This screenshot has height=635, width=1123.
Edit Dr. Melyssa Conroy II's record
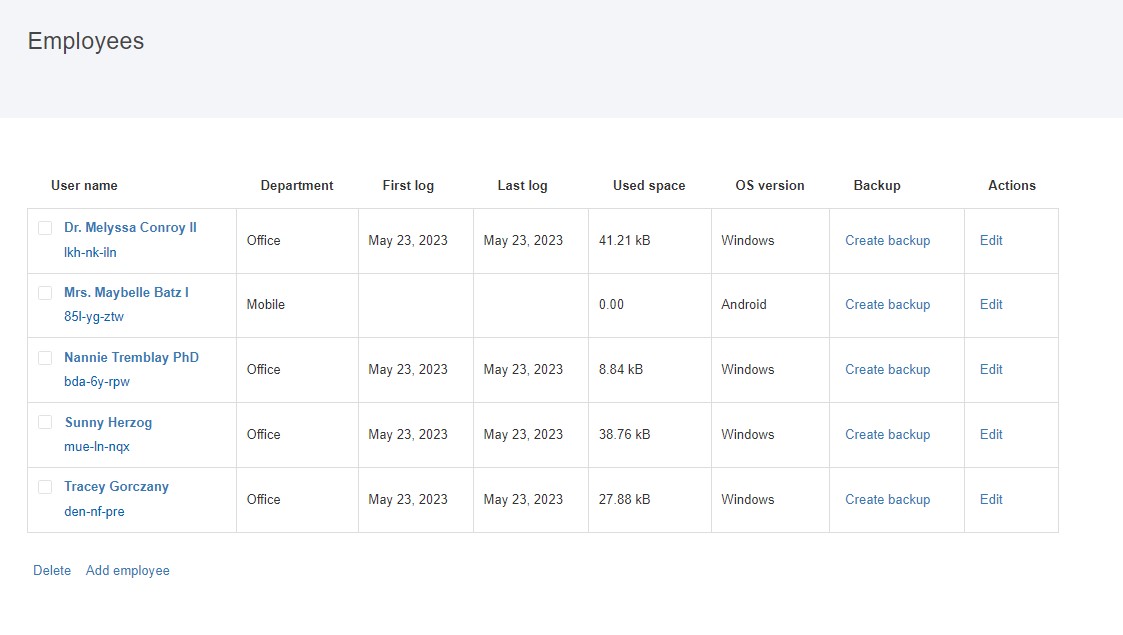991,241
